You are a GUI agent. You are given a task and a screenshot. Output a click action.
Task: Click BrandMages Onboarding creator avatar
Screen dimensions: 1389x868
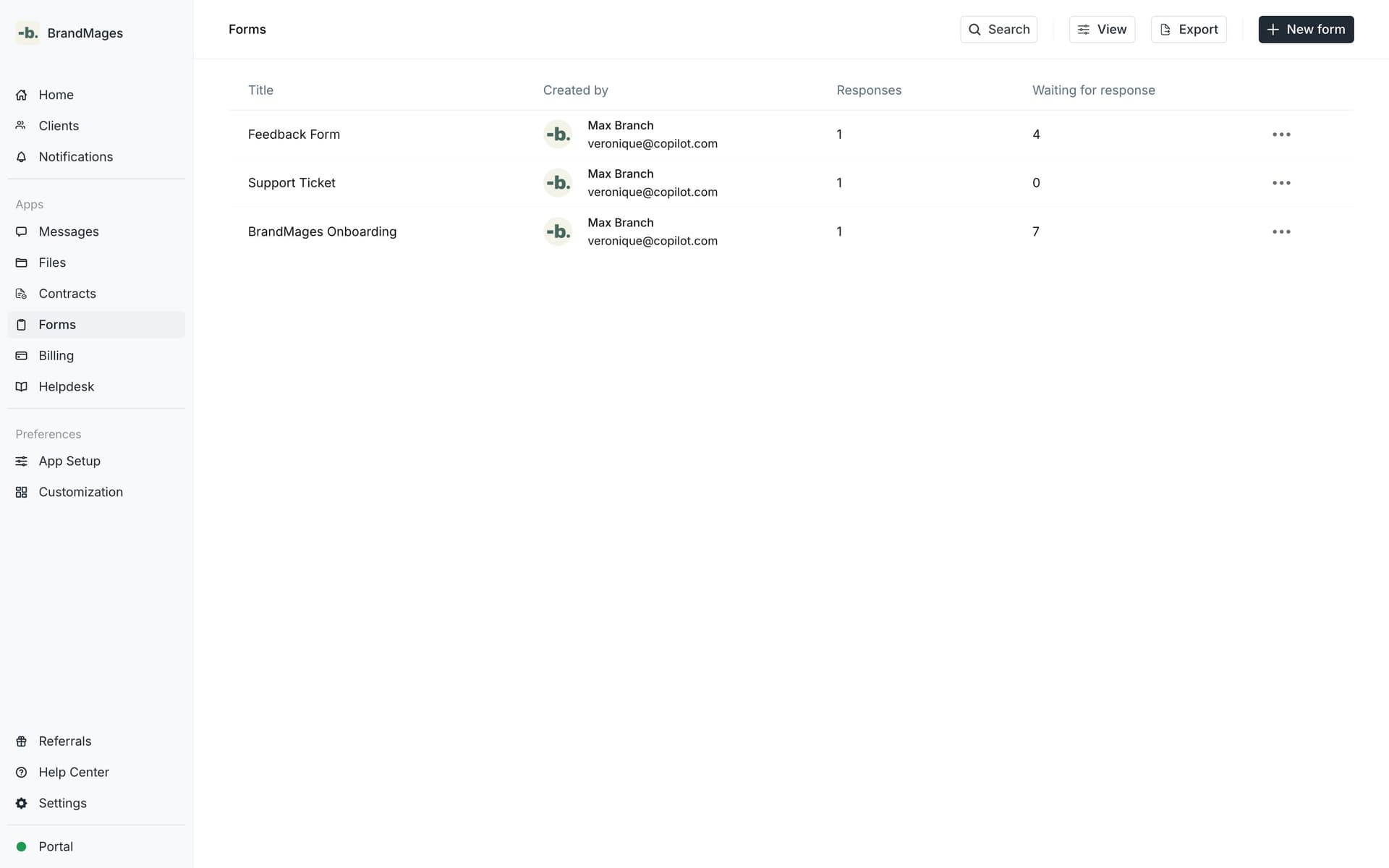(x=558, y=231)
